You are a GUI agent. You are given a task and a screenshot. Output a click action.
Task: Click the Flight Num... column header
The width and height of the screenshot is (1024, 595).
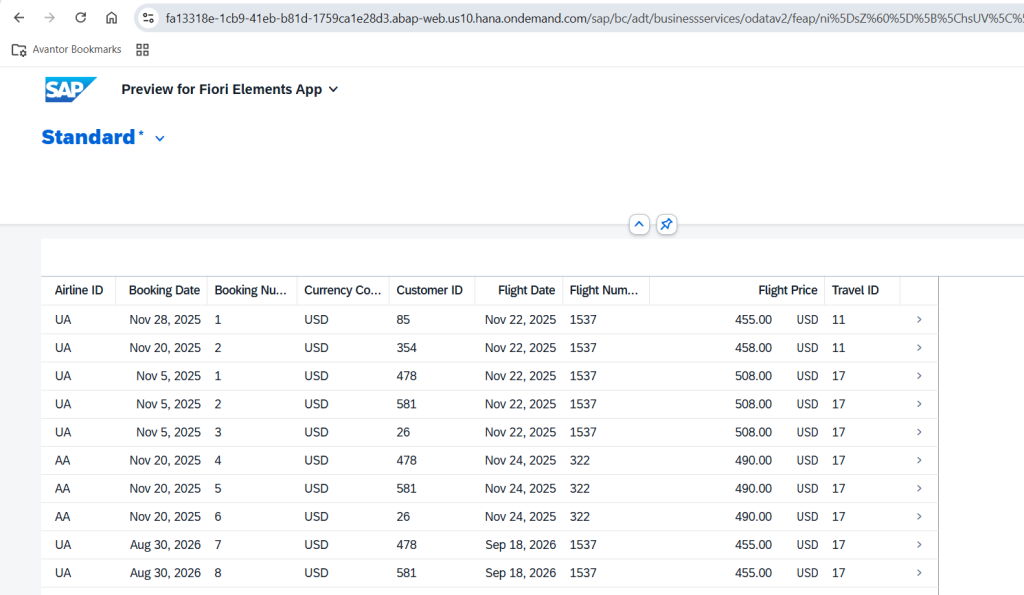pyautogui.click(x=604, y=291)
